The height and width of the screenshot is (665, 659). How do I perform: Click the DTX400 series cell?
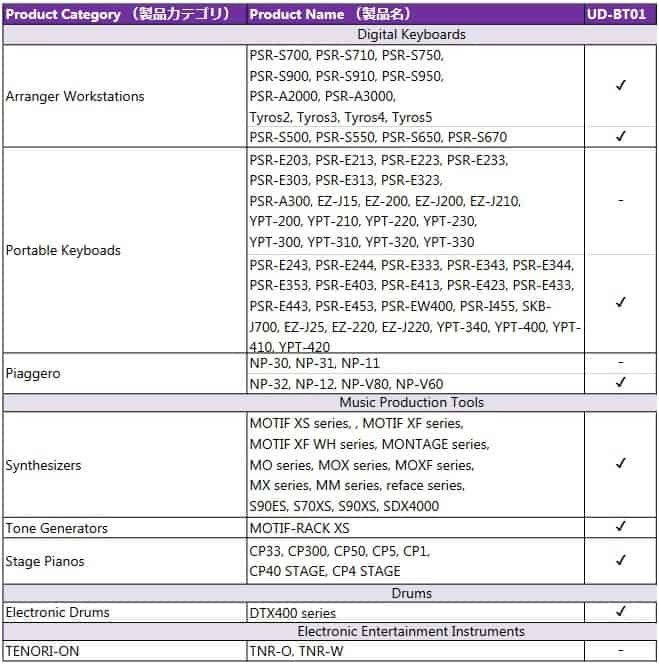click(416, 612)
